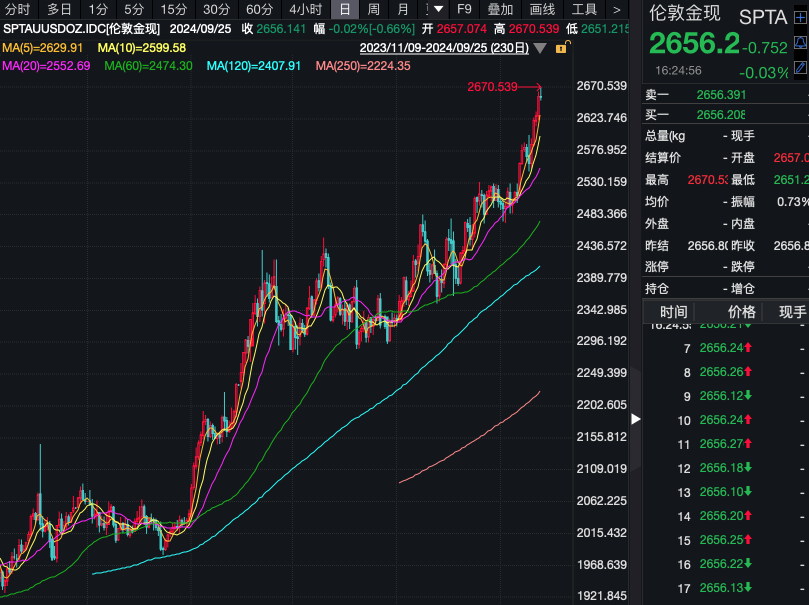Open the 工具 tools menu
Image resolution: width=809 pixels, height=605 pixels.
(584, 9)
